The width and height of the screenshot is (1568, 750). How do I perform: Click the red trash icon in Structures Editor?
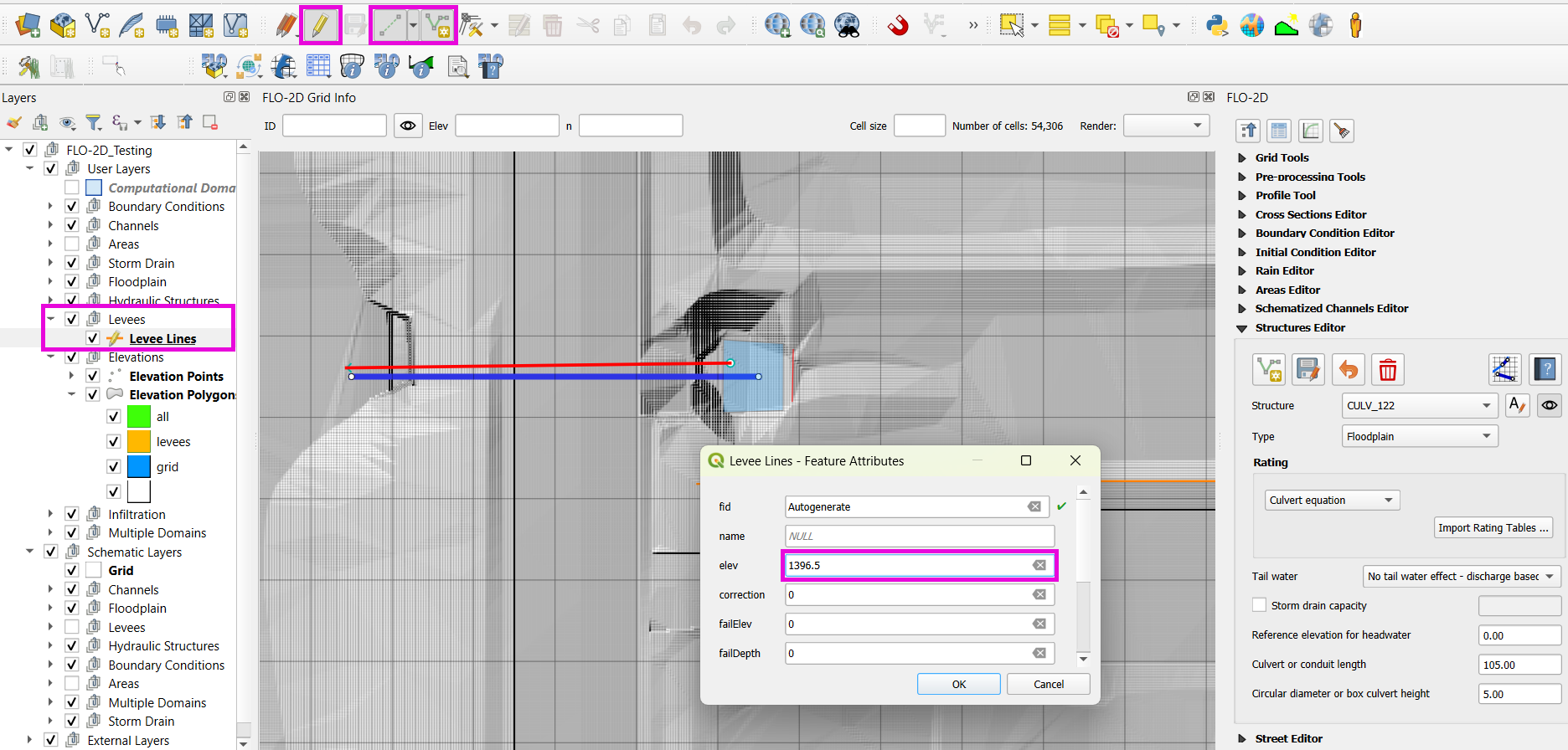point(1387,369)
